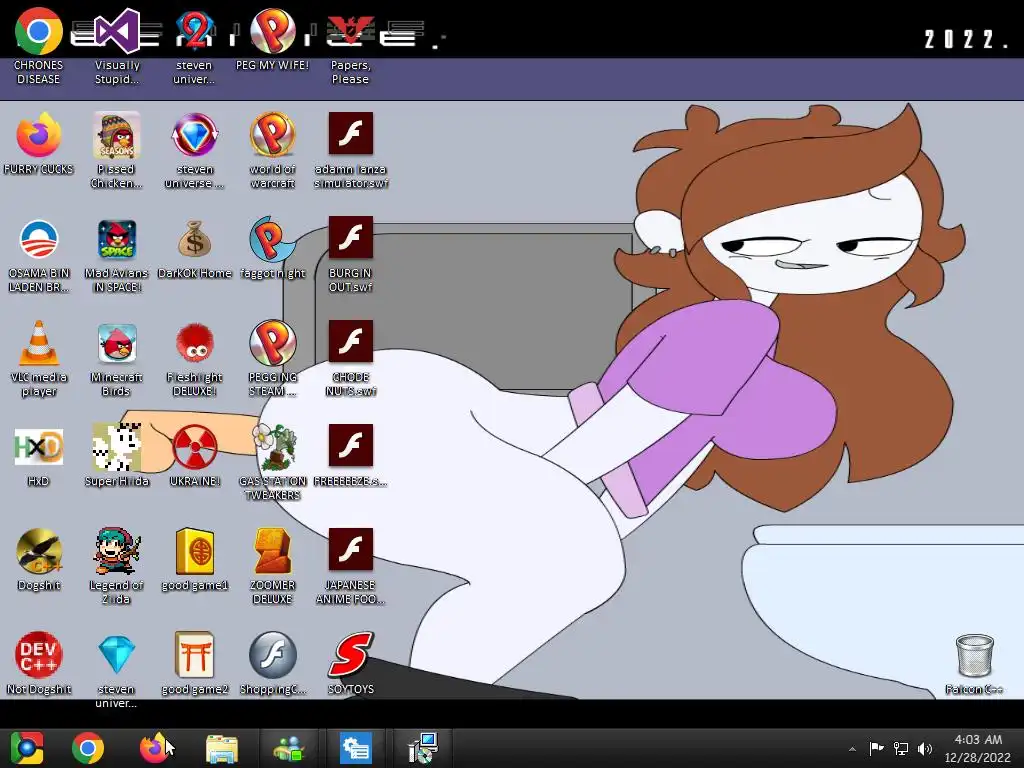Open the CHODE NUTS.swf Flash file
The width and height of the screenshot is (1024, 768).
pyautogui.click(x=351, y=341)
